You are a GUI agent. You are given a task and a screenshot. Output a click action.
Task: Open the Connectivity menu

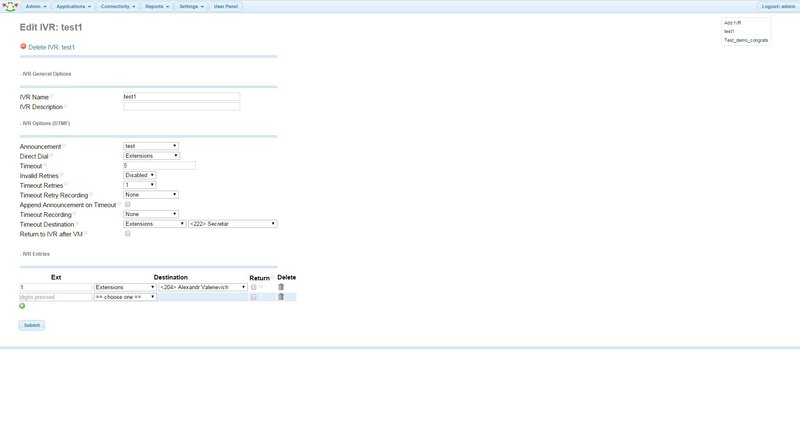tap(120, 6)
